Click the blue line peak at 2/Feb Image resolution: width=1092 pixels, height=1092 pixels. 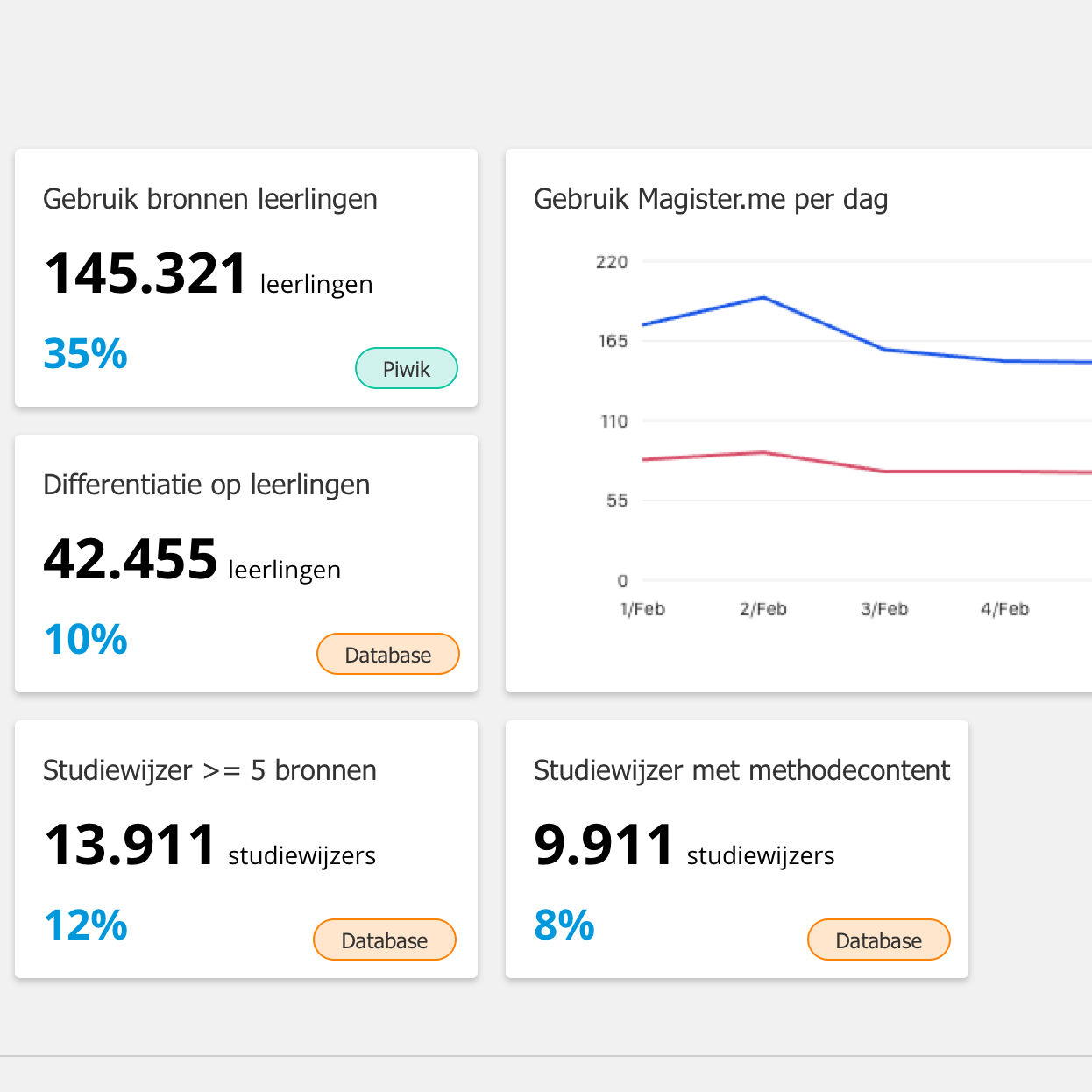coord(764,298)
